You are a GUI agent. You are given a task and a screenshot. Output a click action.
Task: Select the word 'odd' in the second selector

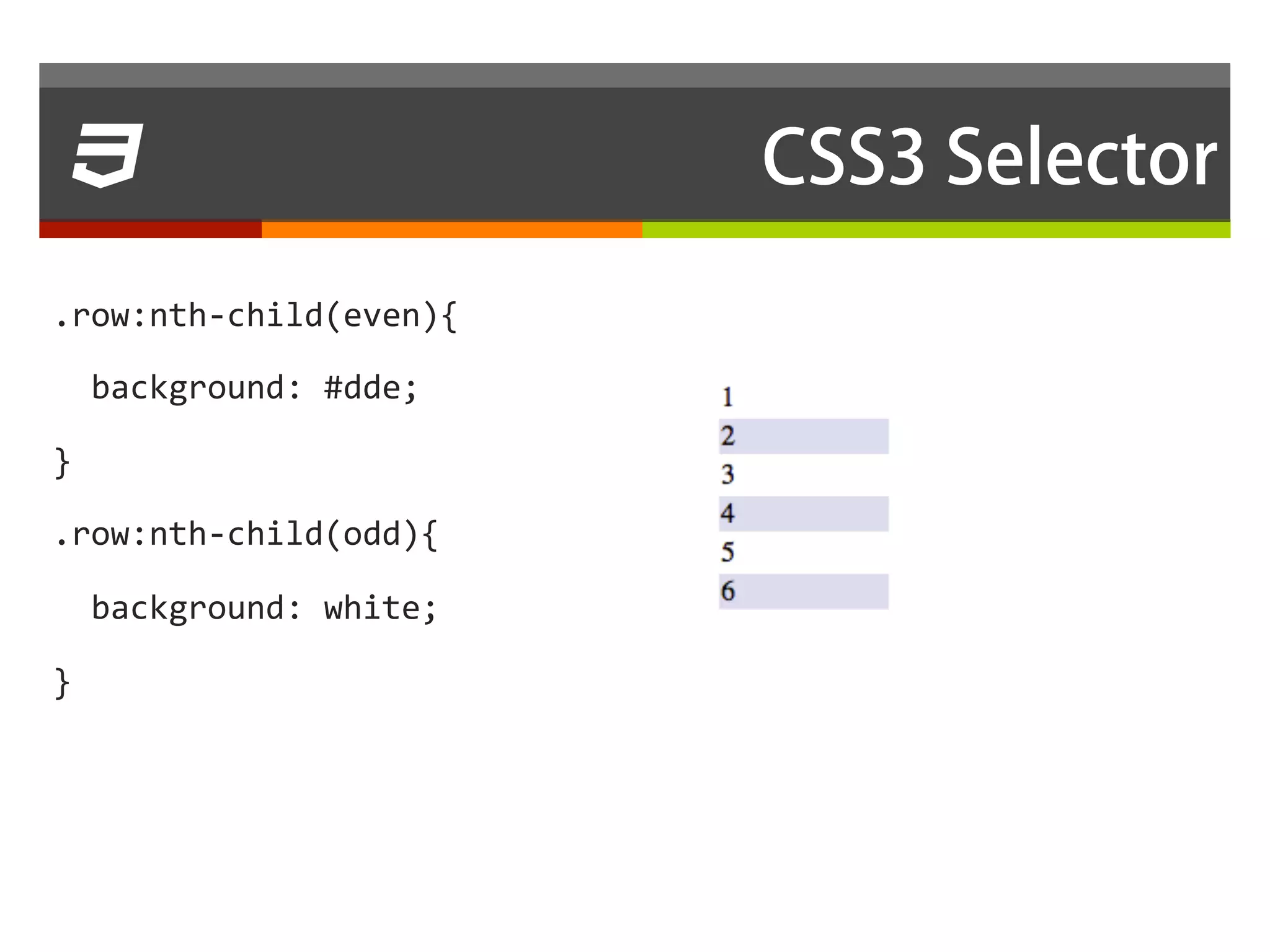click(372, 534)
